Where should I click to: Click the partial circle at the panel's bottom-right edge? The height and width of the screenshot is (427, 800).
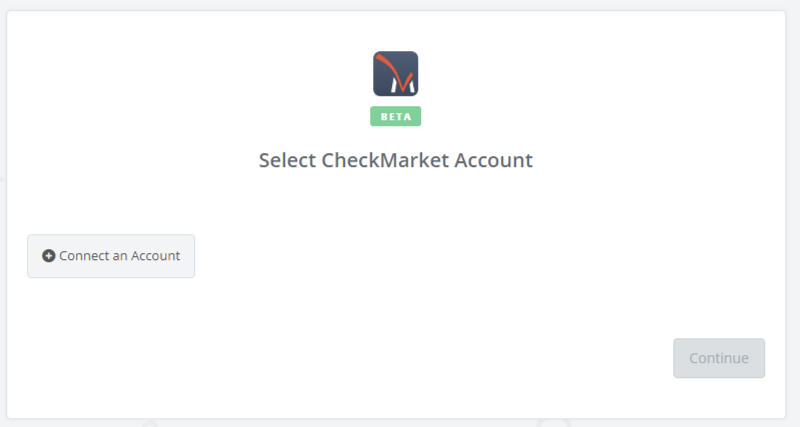tap(554, 423)
